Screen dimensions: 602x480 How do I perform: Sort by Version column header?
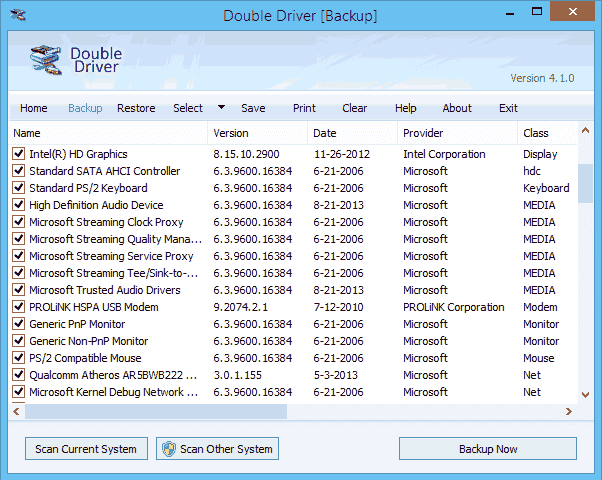pyautogui.click(x=258, y=133)
